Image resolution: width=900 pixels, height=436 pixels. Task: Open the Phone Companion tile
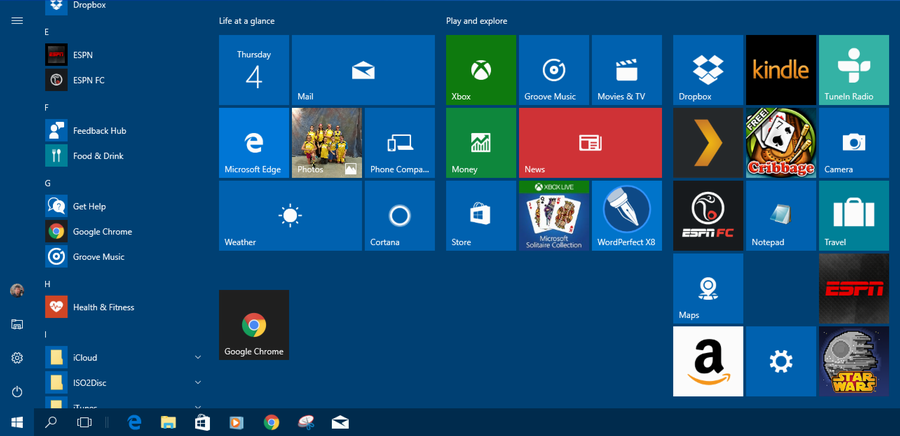click(x=399, y=143)
